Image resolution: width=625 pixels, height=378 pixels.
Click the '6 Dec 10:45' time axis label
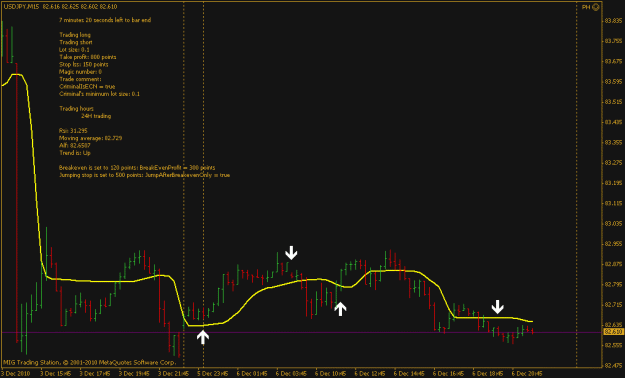[x=331, y=374]
